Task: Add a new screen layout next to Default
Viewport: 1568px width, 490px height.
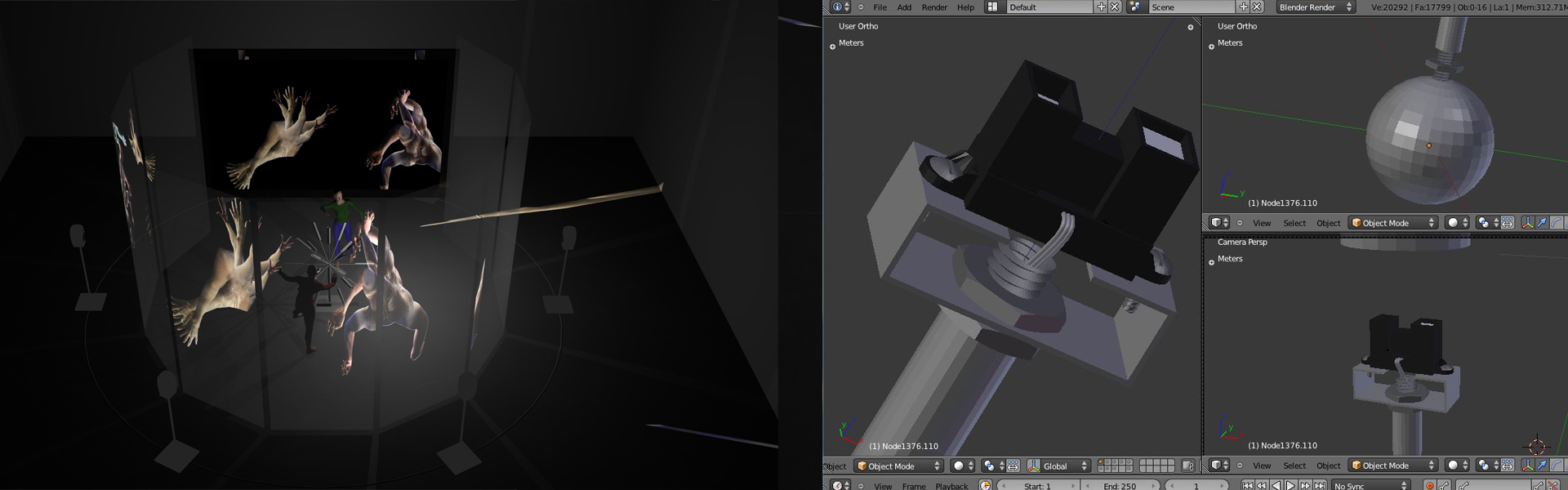Action: click(x=1101, y=7)
